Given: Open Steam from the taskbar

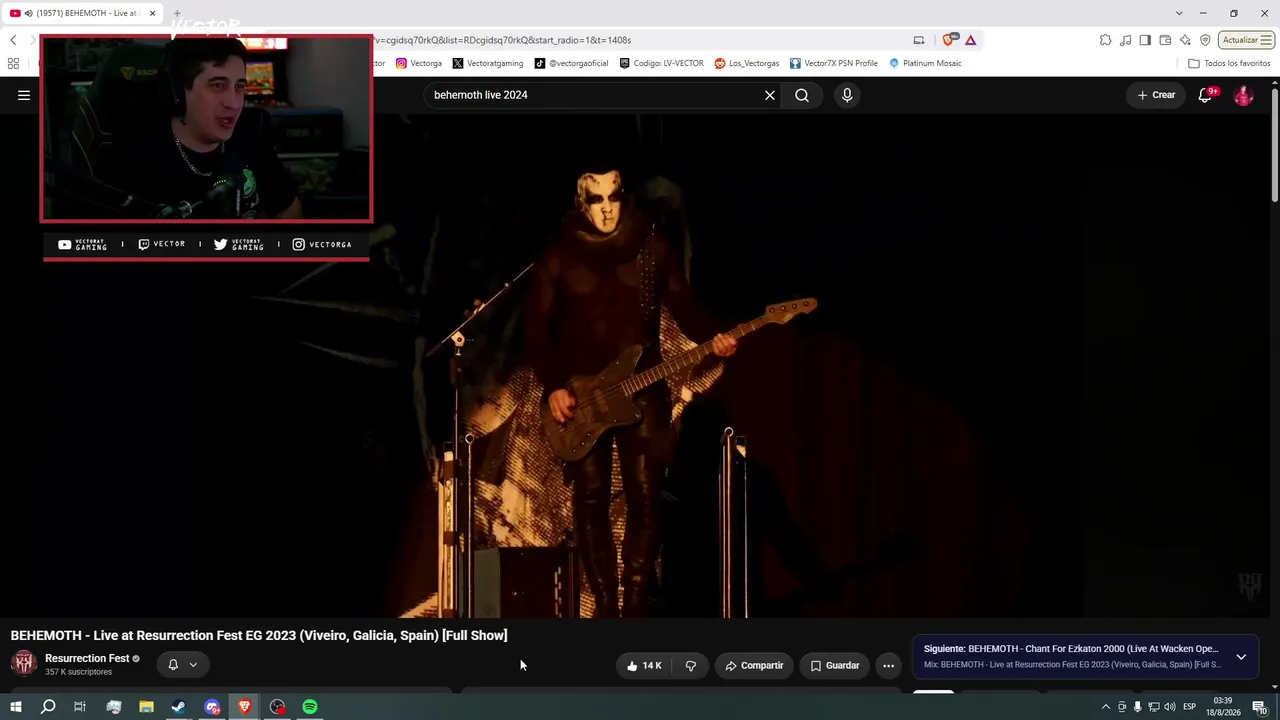Looking at the screenshot, I should 178,707.
